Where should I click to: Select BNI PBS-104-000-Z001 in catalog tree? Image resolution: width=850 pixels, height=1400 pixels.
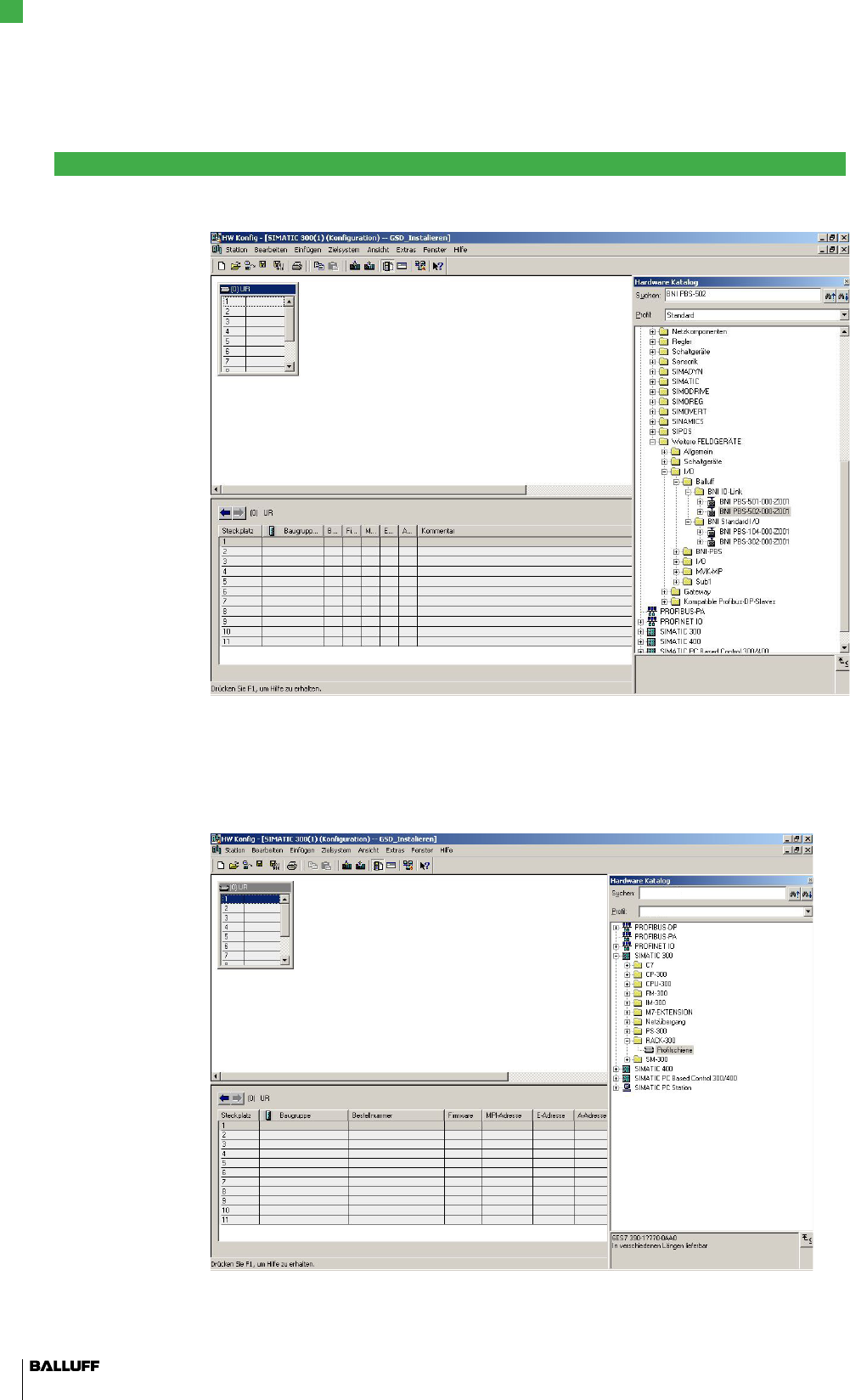tap(754, 532)
